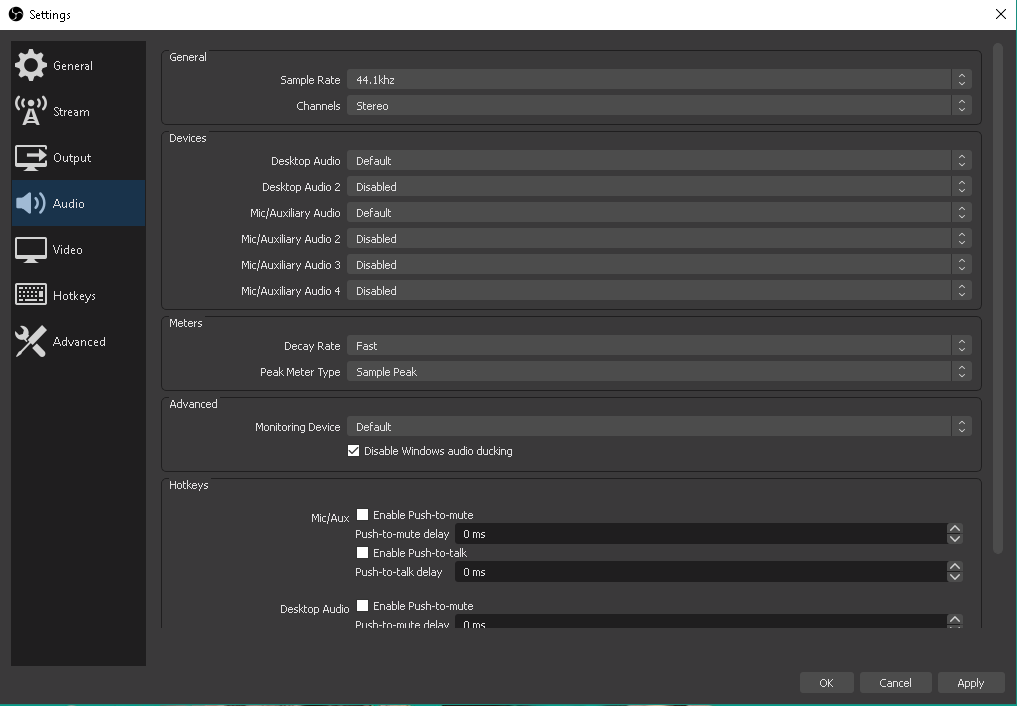The width and height of the screenshot is (1017, 706).
Task: Click the Decay Rate label
Action: point(312,346)
